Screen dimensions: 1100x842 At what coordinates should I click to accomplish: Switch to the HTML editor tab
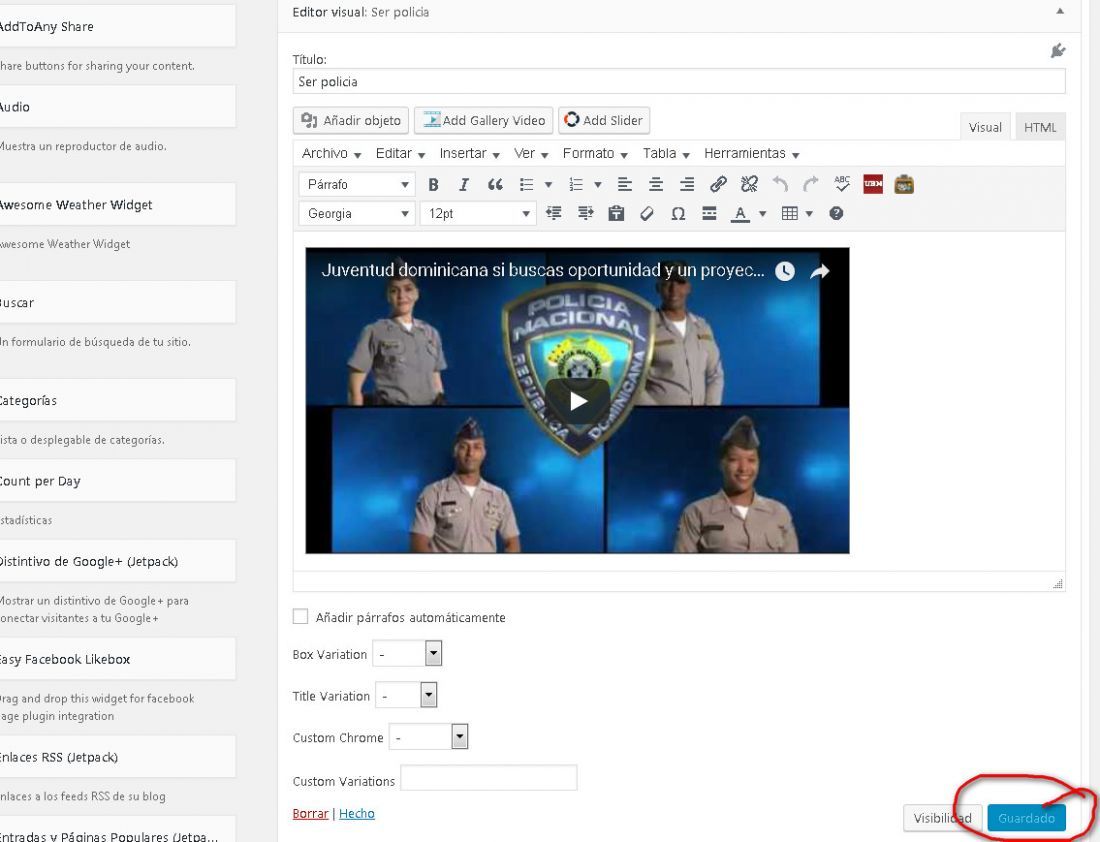click(1040, 127)
